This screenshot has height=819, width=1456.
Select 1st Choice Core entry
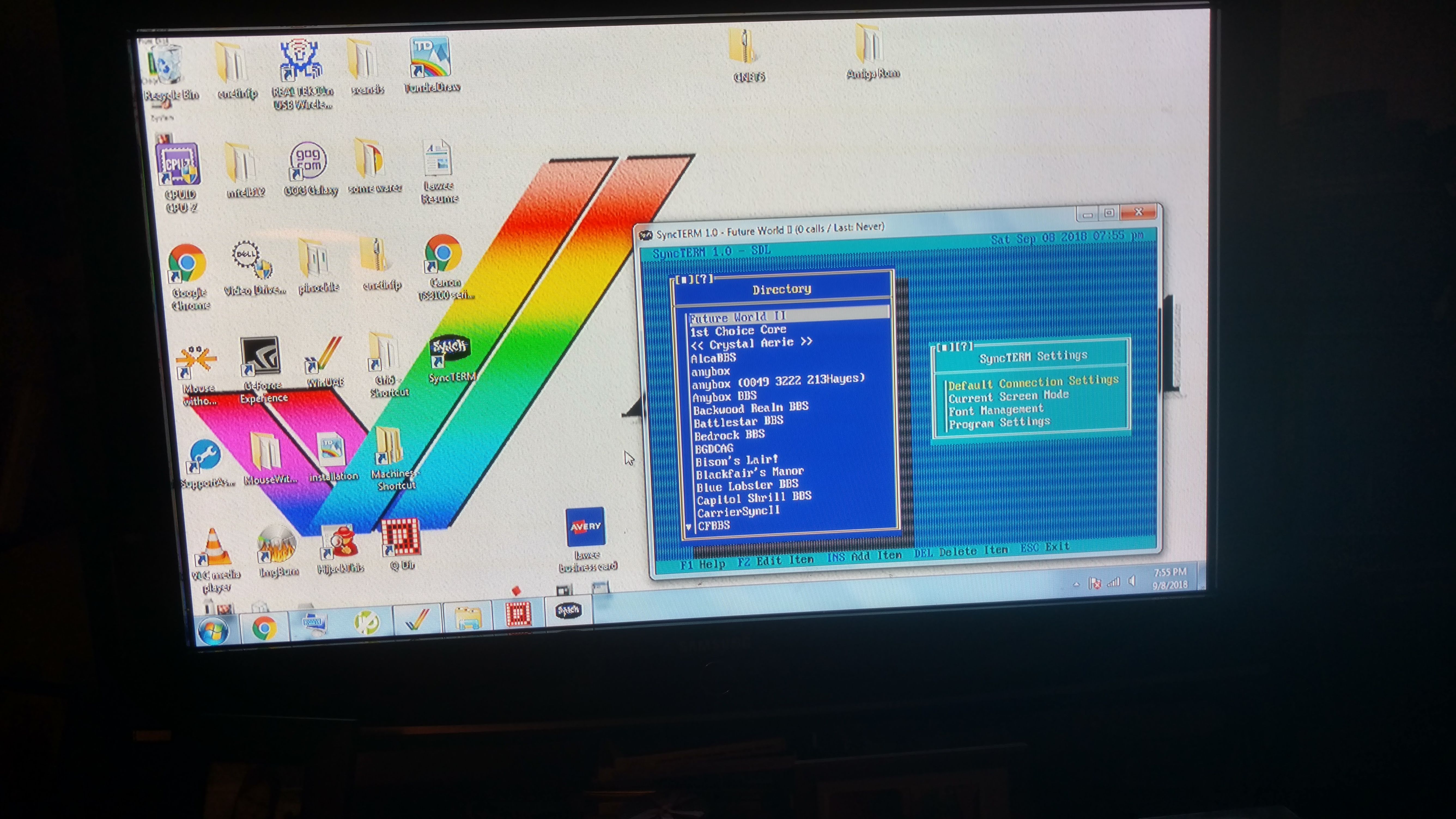(x=738, y=330)
